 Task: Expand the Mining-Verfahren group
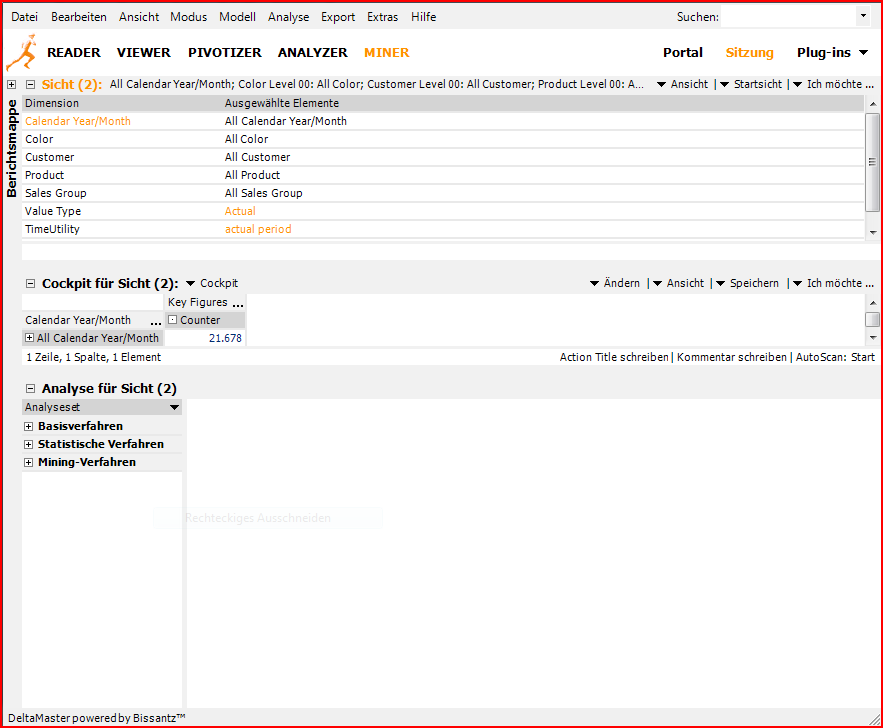[x=29, y=463]
